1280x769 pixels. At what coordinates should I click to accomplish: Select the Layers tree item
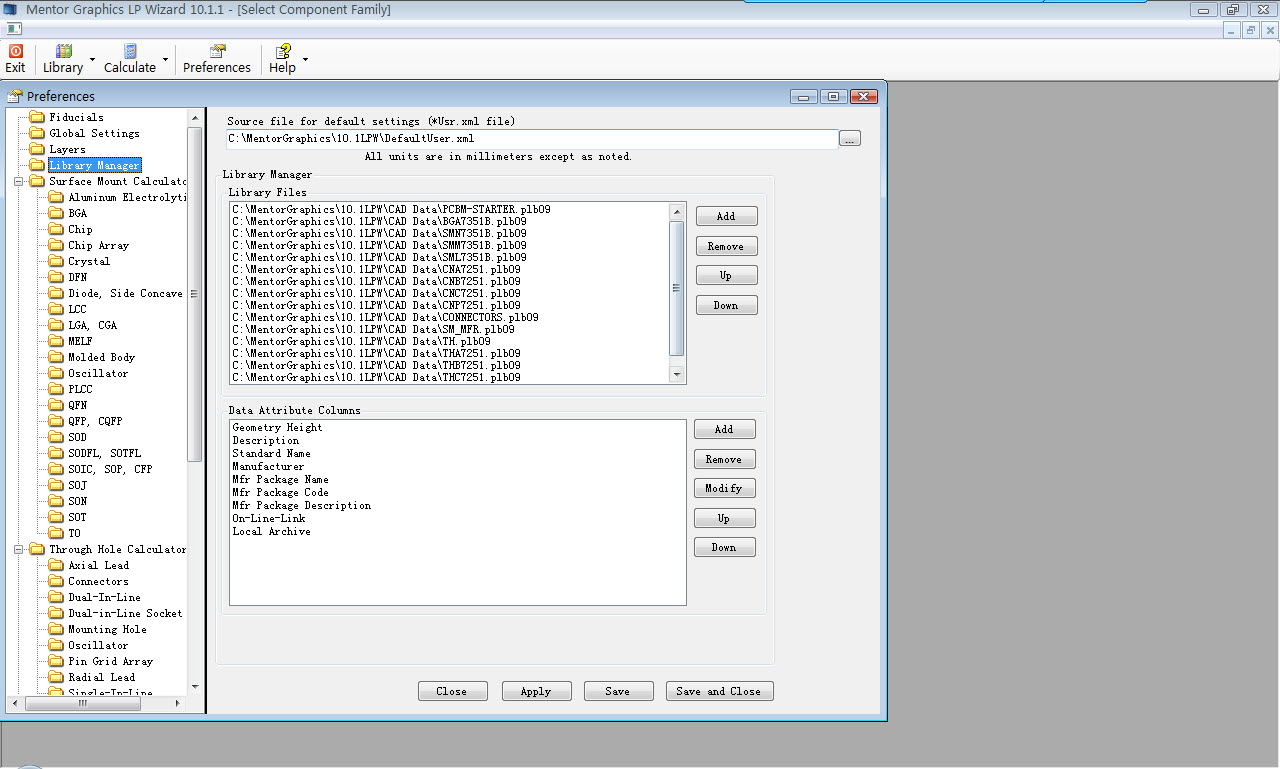(x=68, y=149)
